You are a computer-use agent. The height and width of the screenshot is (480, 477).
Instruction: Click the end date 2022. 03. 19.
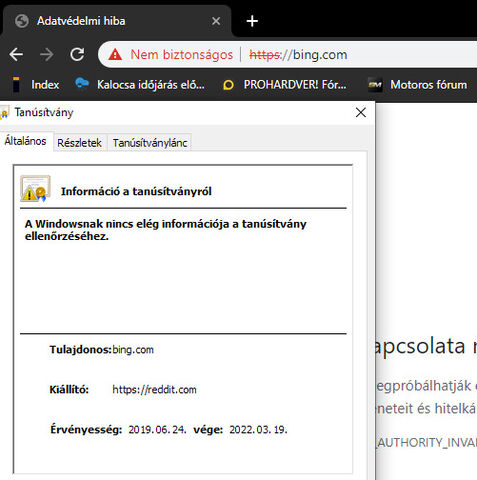[x=258, y=429]
